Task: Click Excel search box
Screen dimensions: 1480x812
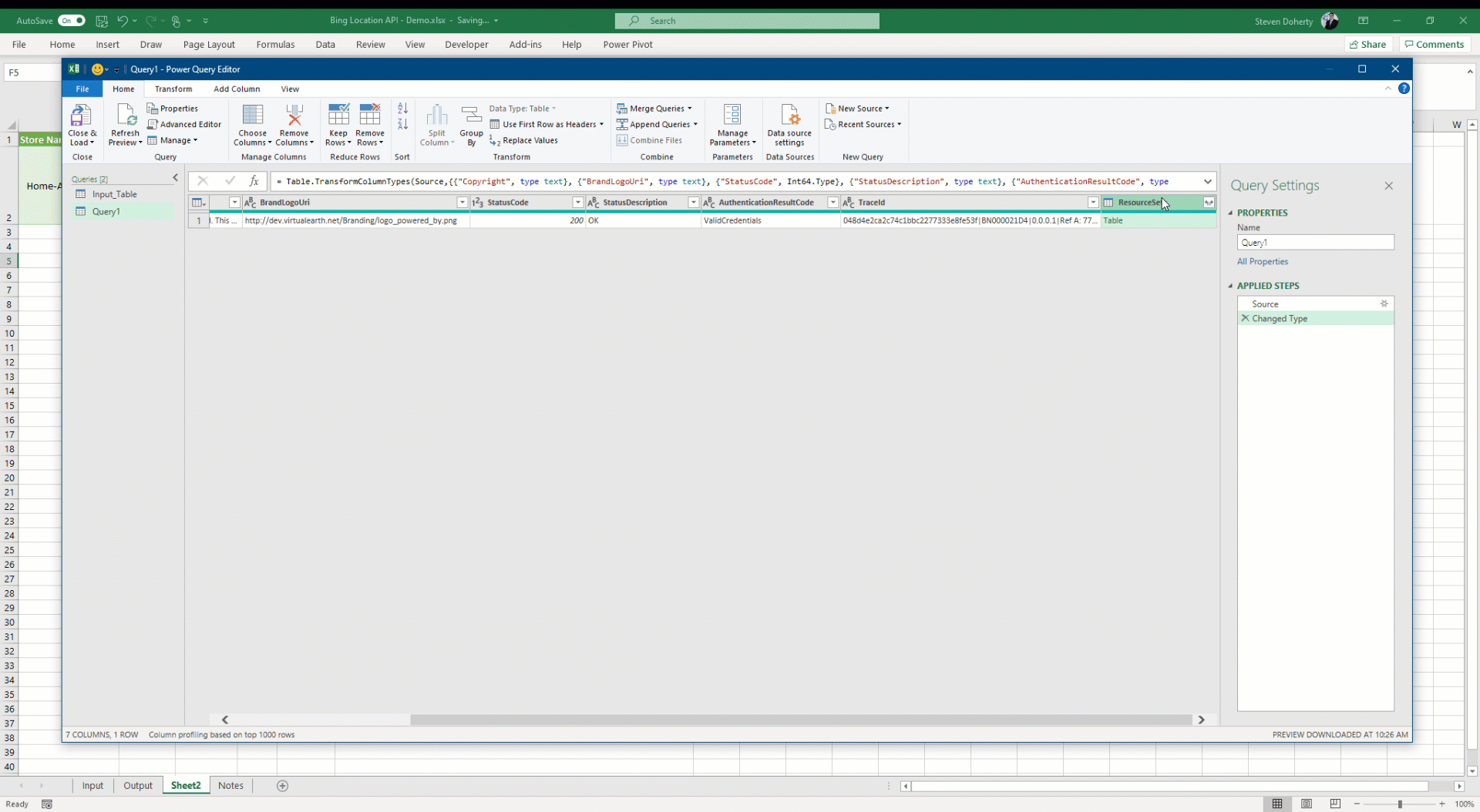Action: [747, 21]
